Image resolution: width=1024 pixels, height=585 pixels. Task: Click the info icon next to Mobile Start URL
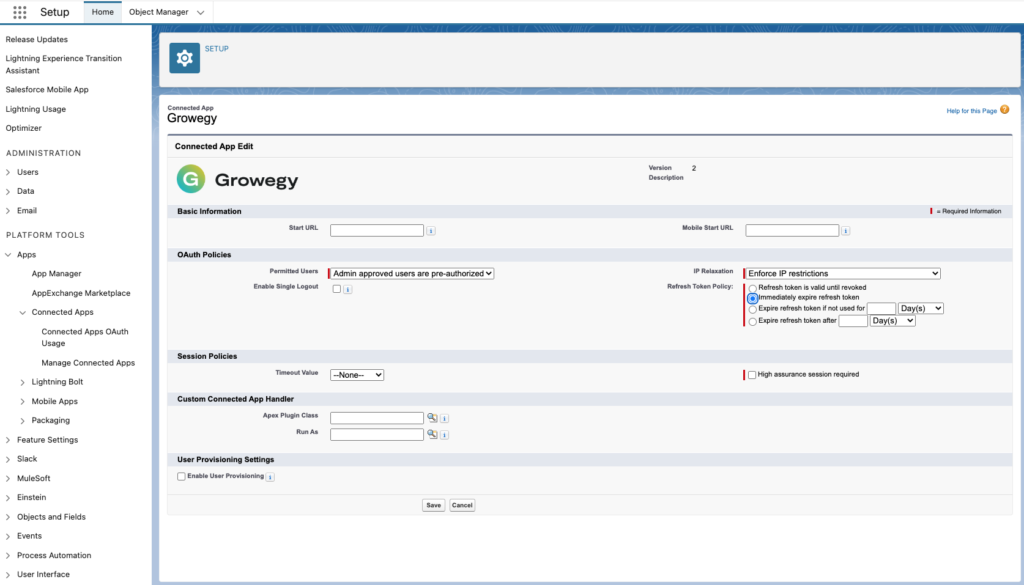pyautogui.click(x=846, y=231)
